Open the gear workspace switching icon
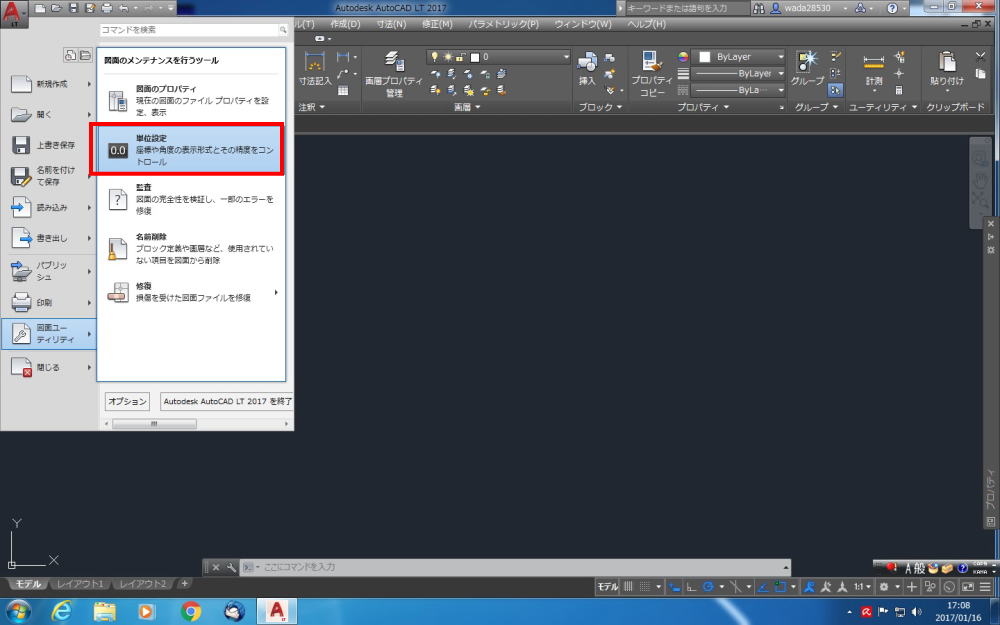 point(884,587)
